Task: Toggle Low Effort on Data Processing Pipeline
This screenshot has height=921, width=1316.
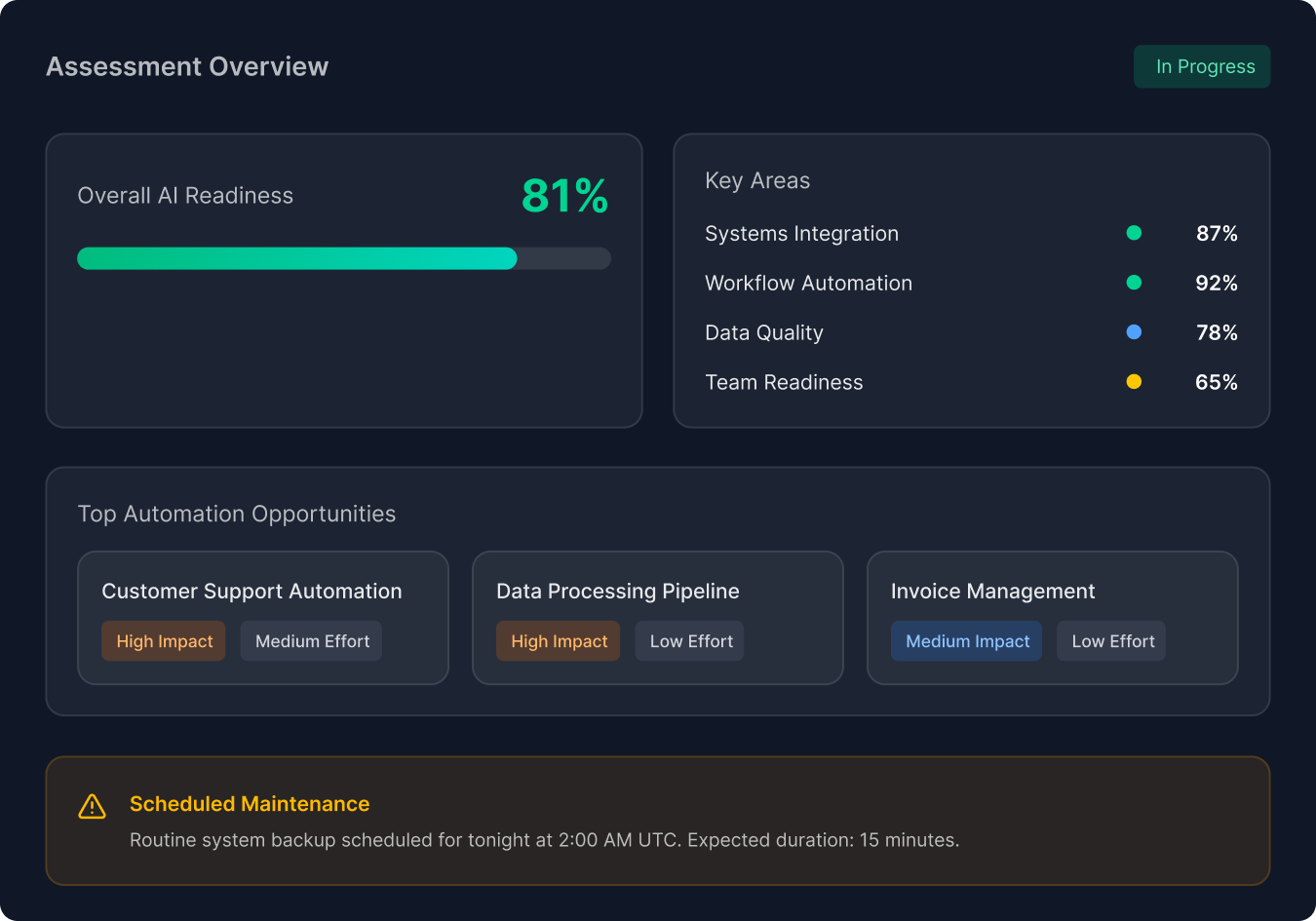Action: tap(689, 640)
